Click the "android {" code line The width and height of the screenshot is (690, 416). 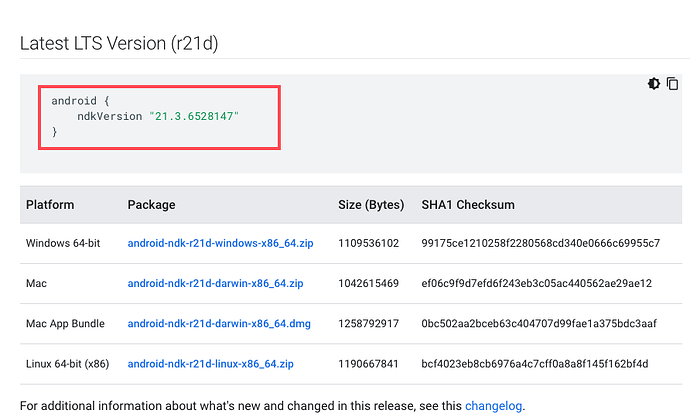click(x=81, y=101)
